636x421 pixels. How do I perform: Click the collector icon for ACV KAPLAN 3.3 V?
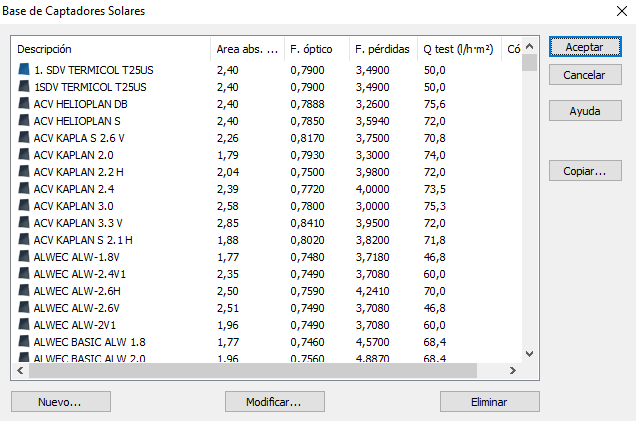click(x=24, y=223)
